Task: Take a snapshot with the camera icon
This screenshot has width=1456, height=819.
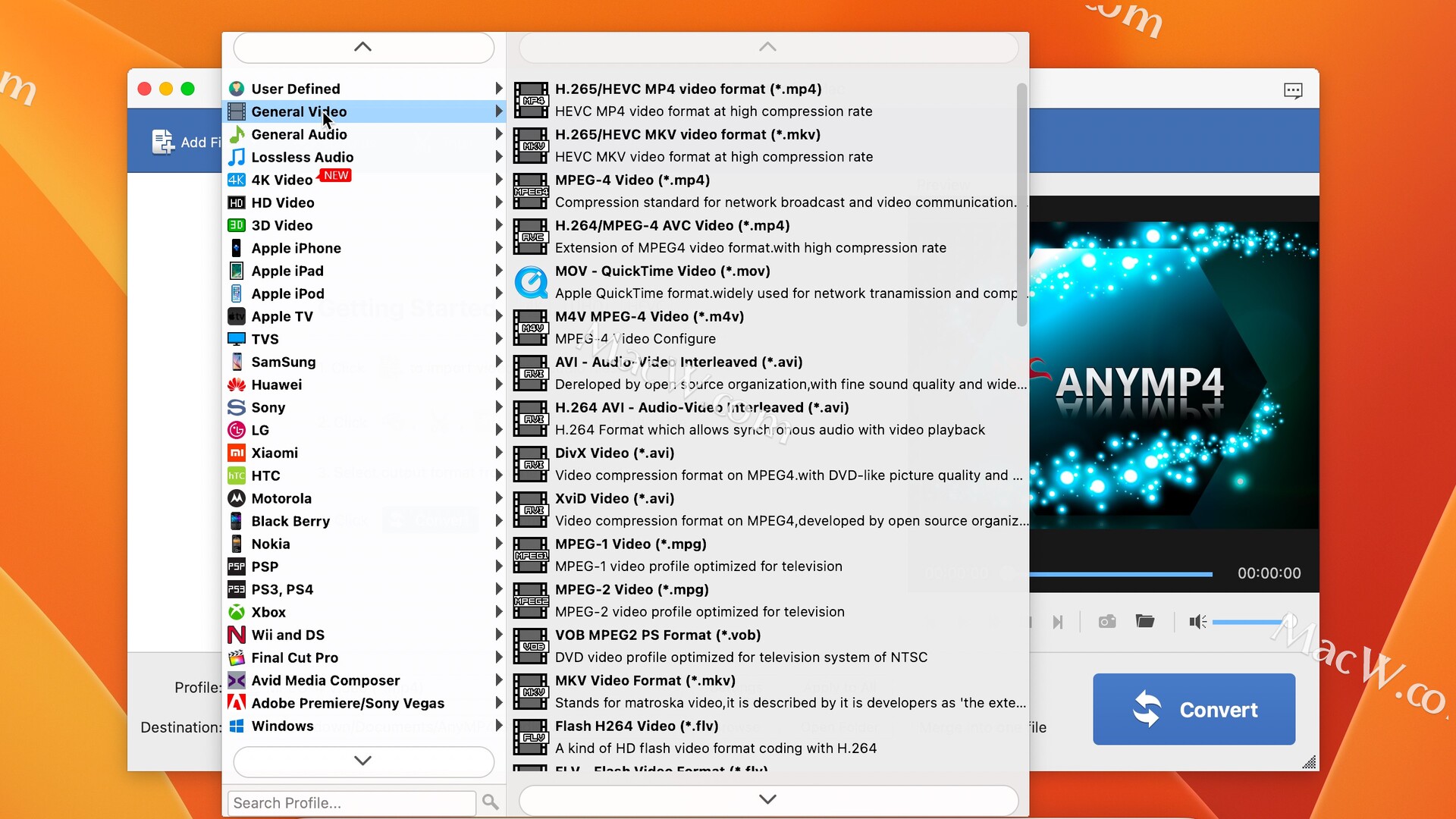Action: click(x=1106, y=622)
